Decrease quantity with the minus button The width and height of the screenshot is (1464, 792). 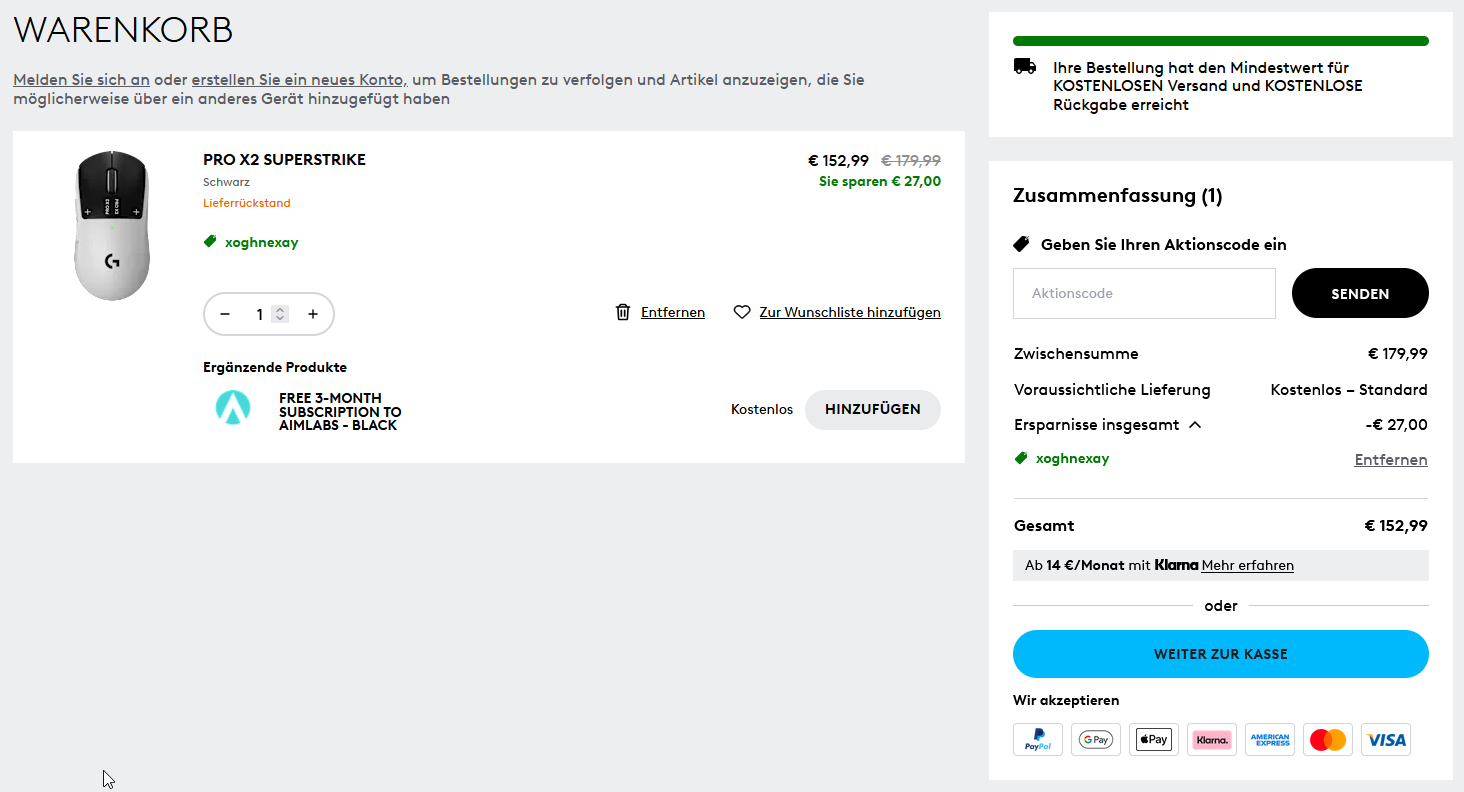click(x=225, y=314)
